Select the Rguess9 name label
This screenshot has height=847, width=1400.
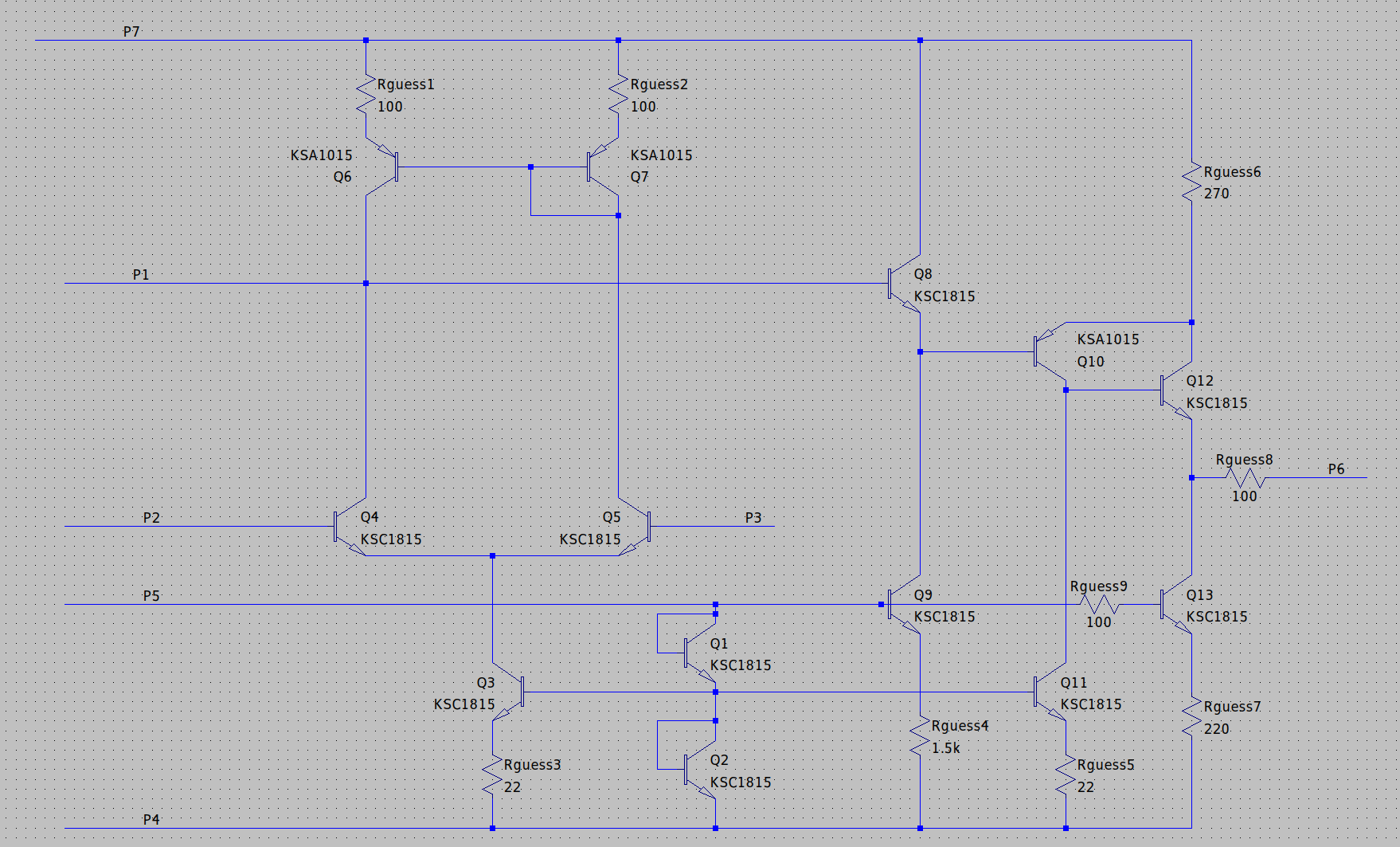[x=1098, y=586]
